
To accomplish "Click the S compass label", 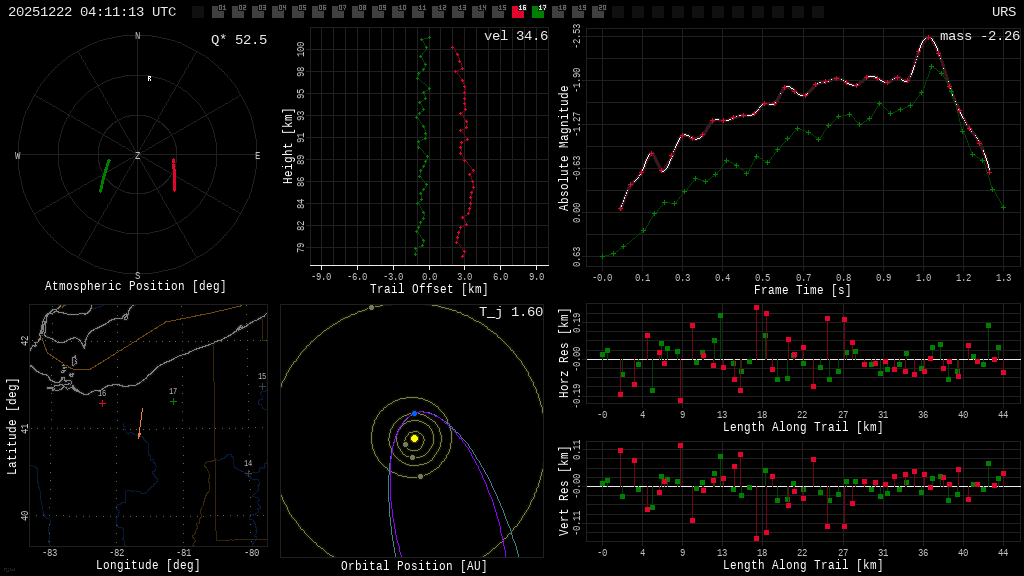I will point(137,276).
